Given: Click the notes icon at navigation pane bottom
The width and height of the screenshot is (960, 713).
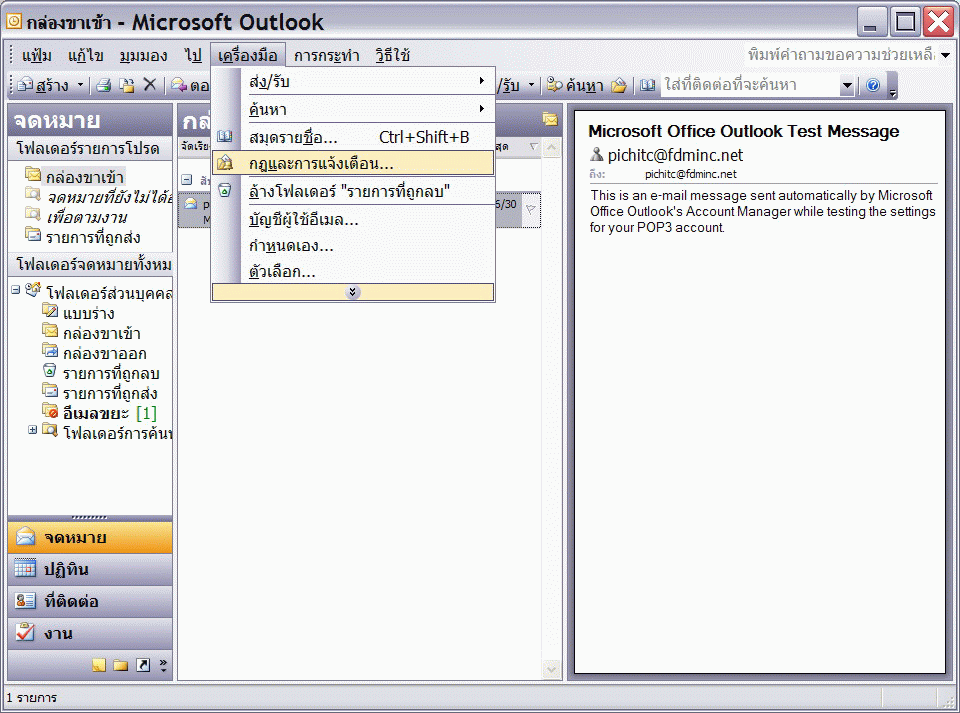Looking at the screenshot, I should pyautogui.click(x=99, y=665).
